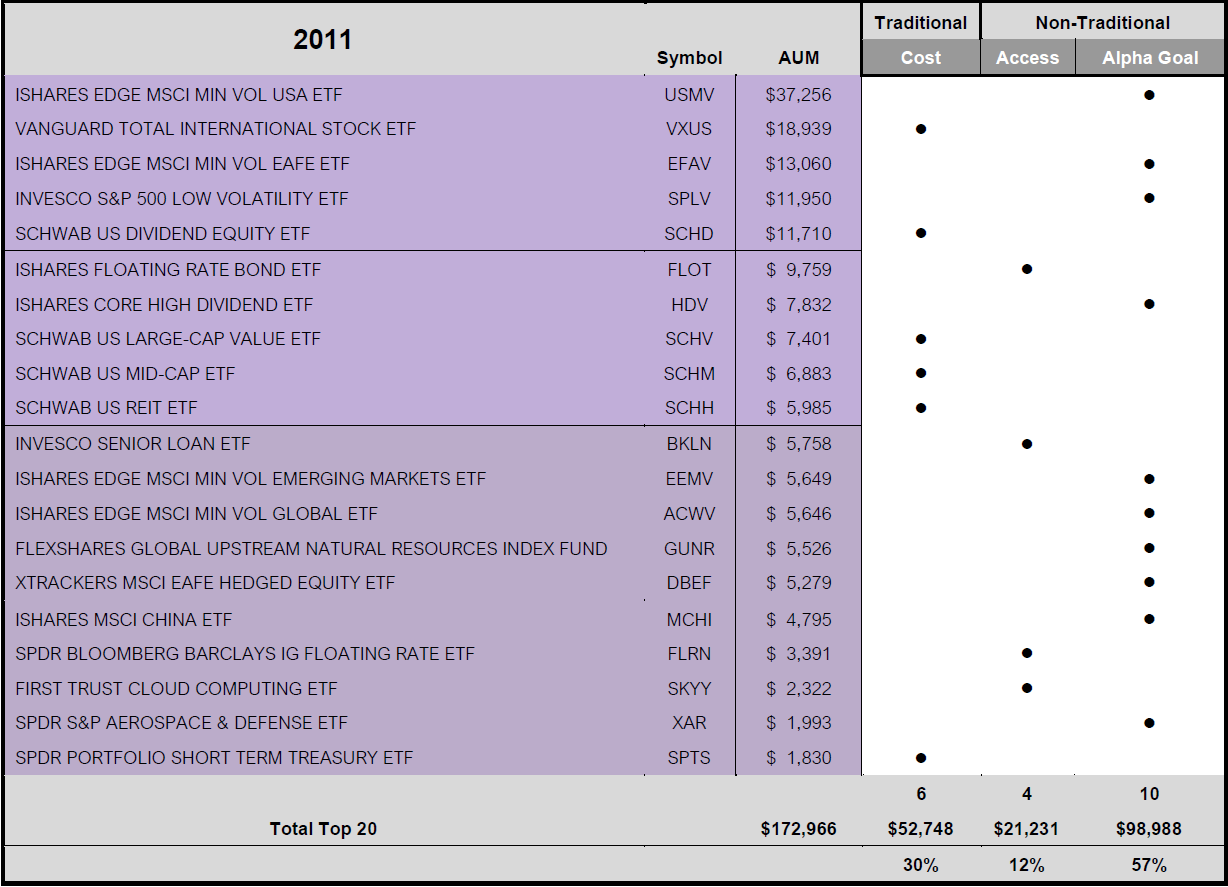Click the SPTS ticker symbol
This screenshot has height=887, width=1228.
[x=689, y=758]
